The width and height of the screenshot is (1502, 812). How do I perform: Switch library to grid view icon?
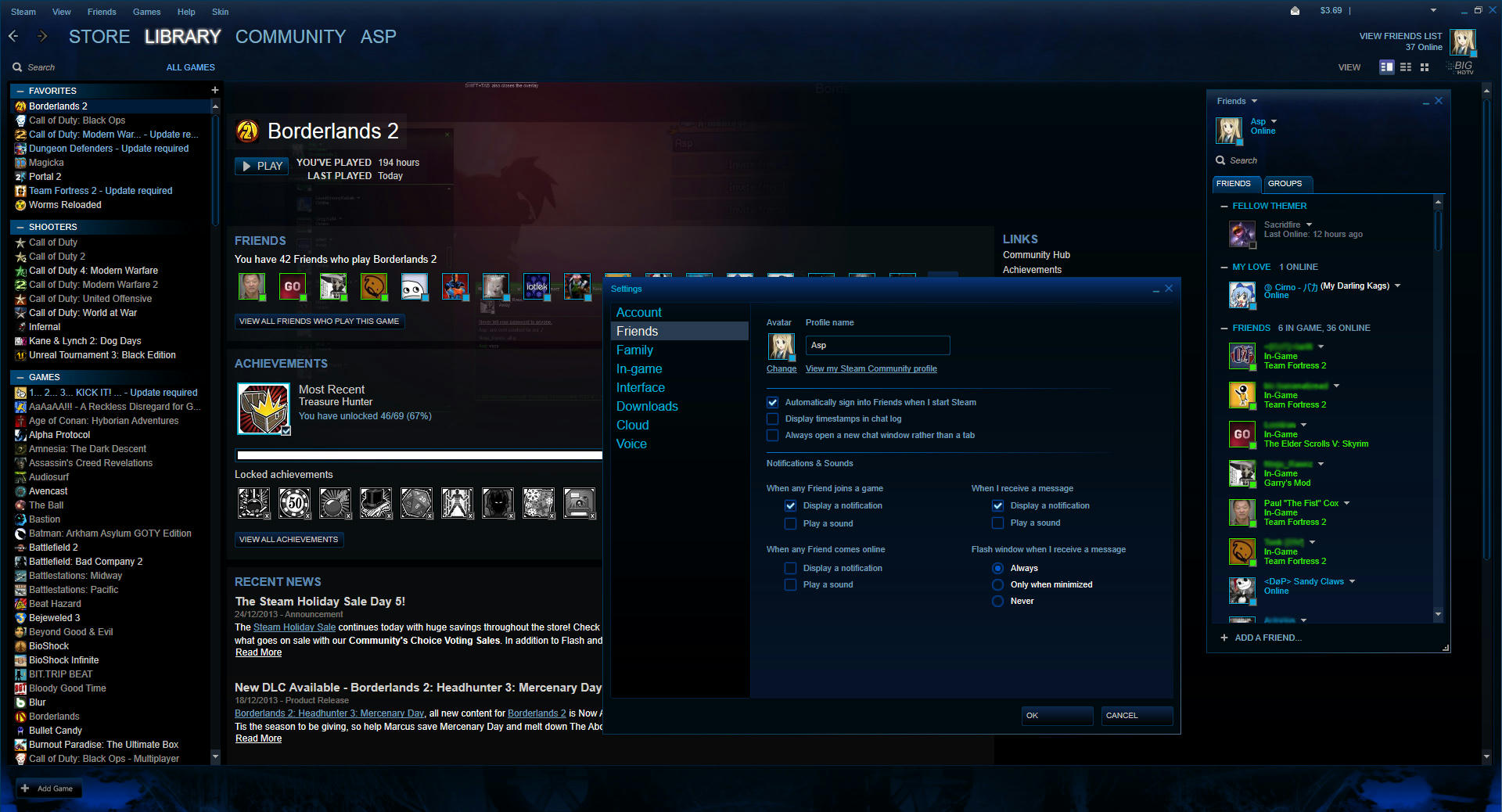click(1425, 67)
